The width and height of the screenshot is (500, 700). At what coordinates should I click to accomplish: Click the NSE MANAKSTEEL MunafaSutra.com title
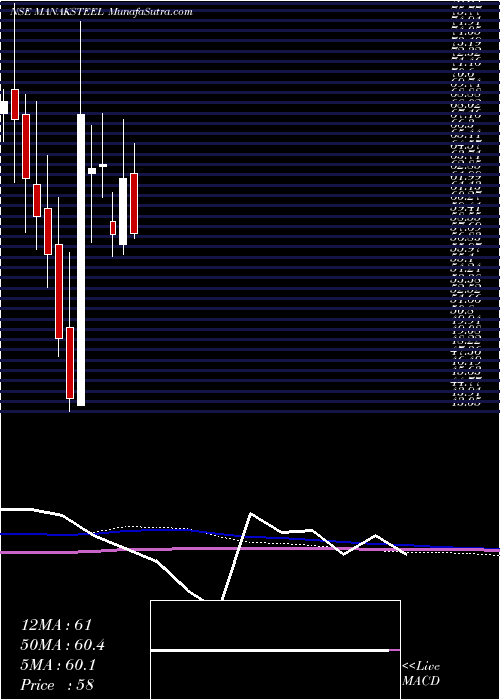pos(101,12)
